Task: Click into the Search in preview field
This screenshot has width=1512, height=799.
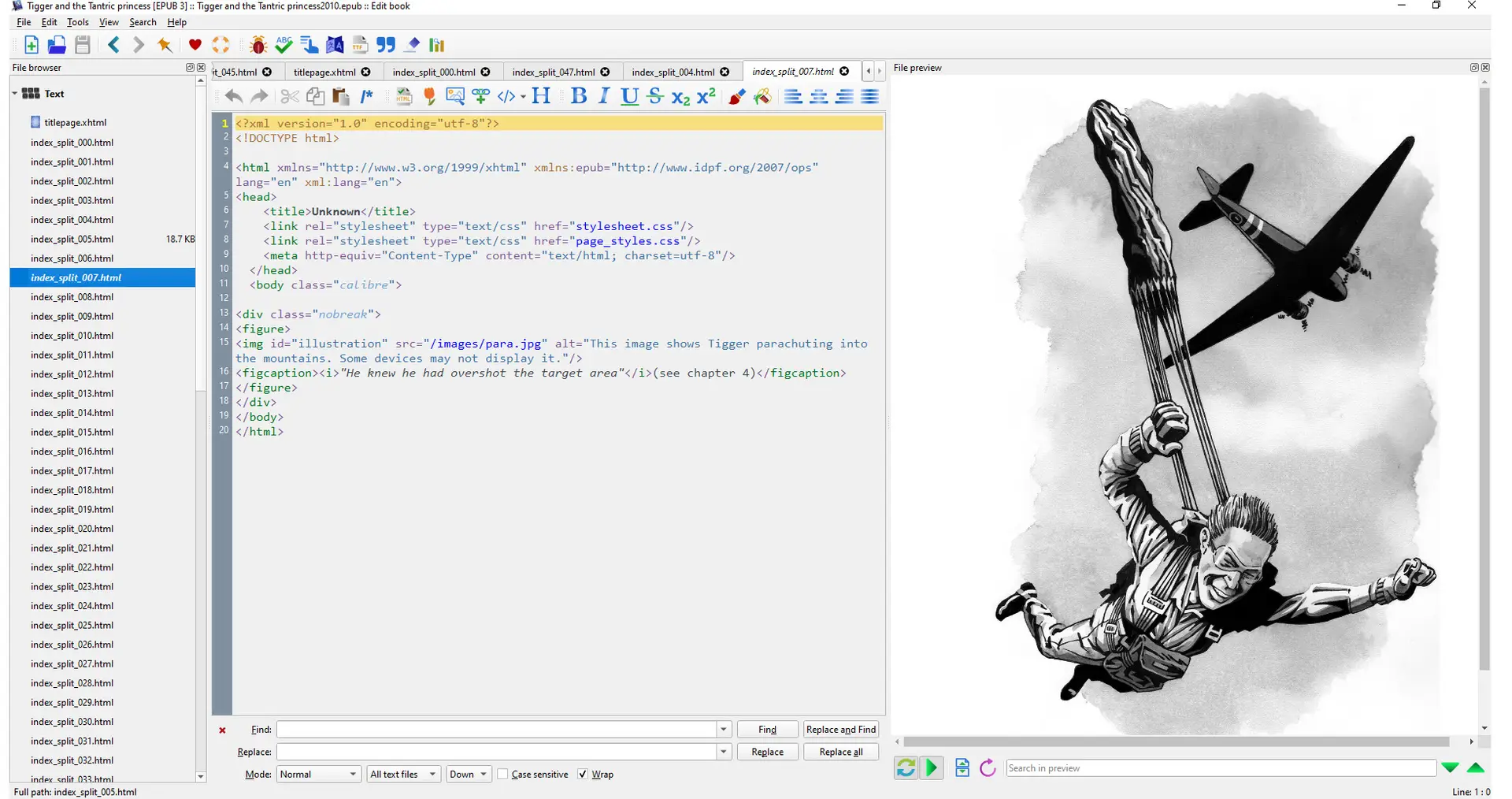Action: pos(1221,768)
